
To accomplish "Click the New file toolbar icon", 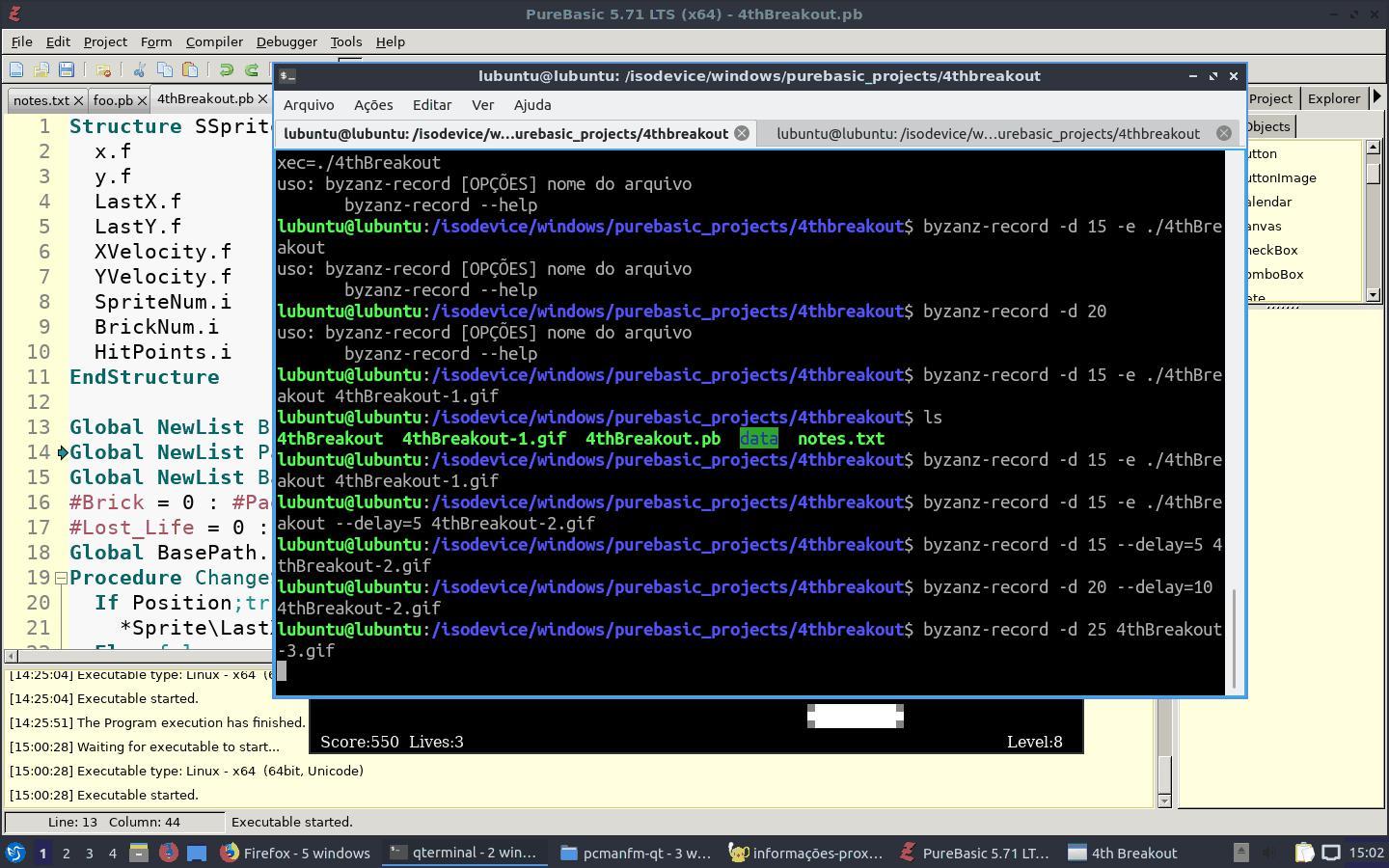I will click(x=16, y=69).
